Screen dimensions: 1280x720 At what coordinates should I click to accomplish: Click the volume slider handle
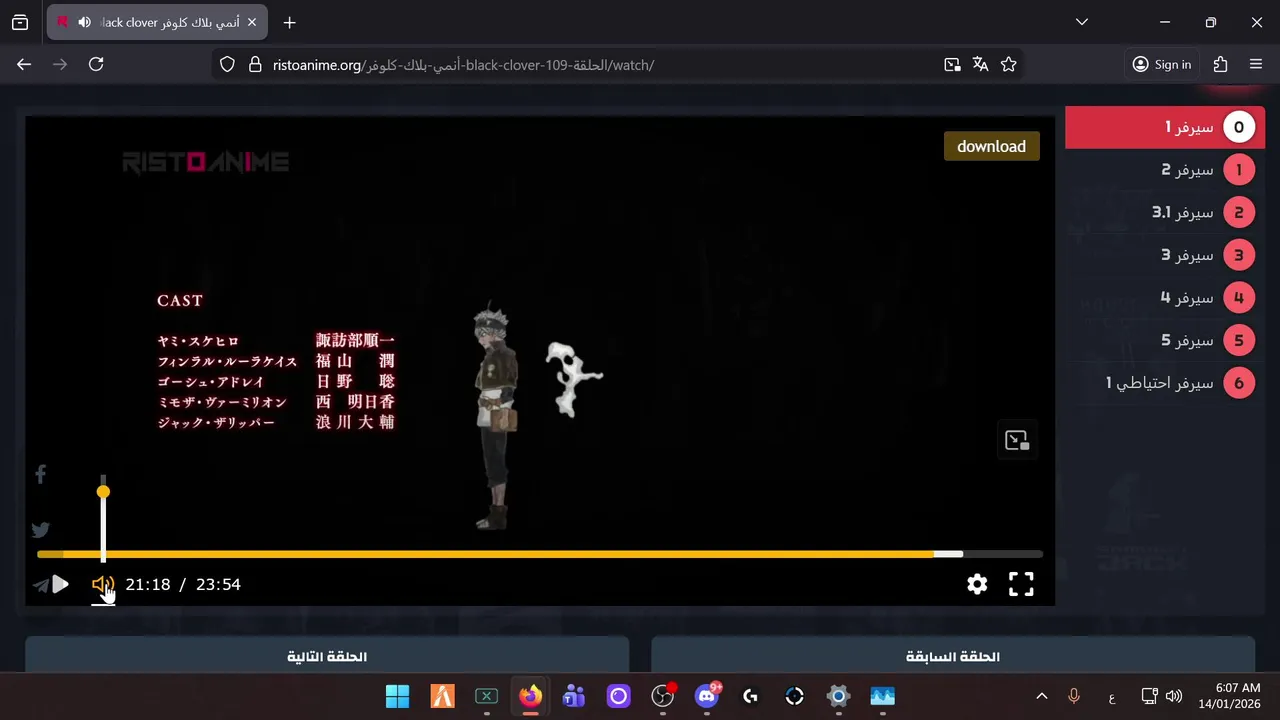tap(103, 492)
